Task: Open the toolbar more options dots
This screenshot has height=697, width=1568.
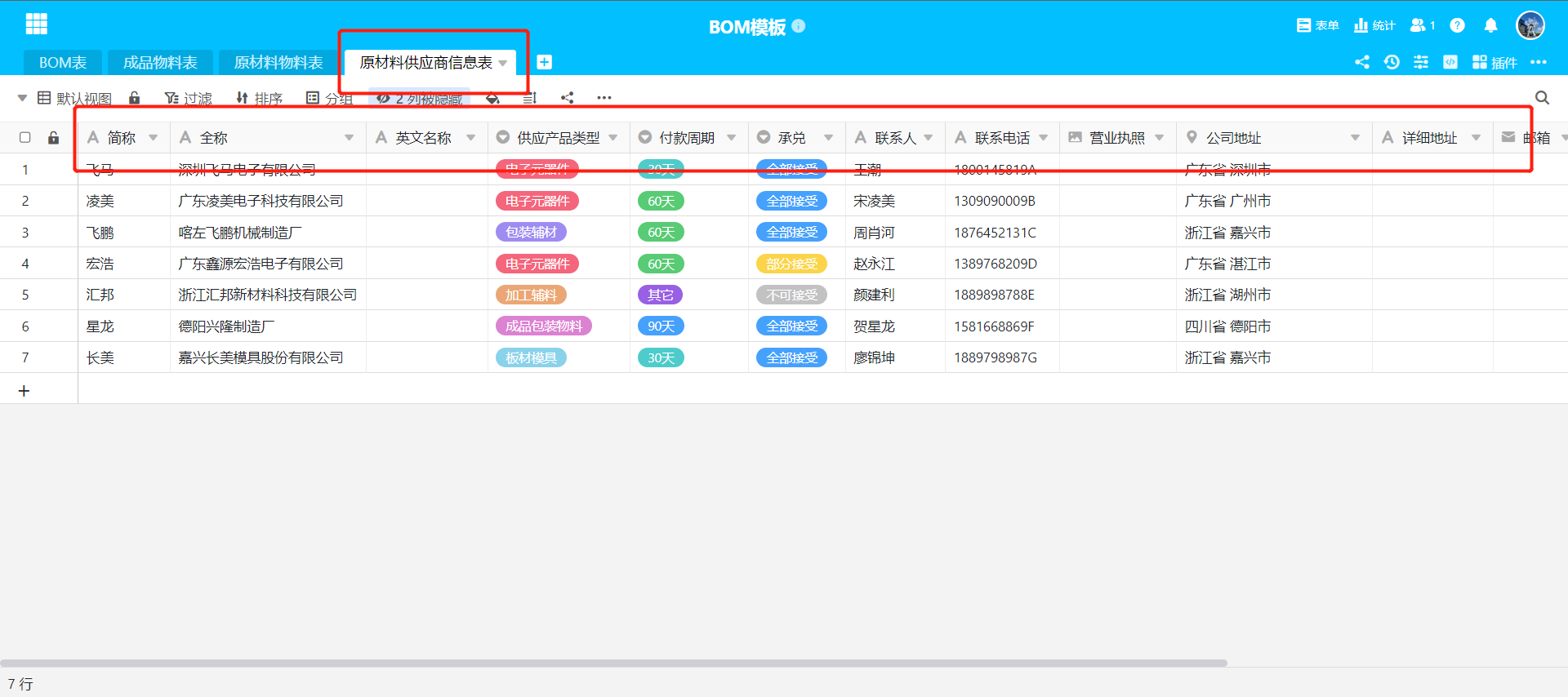Action: pos(604,98)
